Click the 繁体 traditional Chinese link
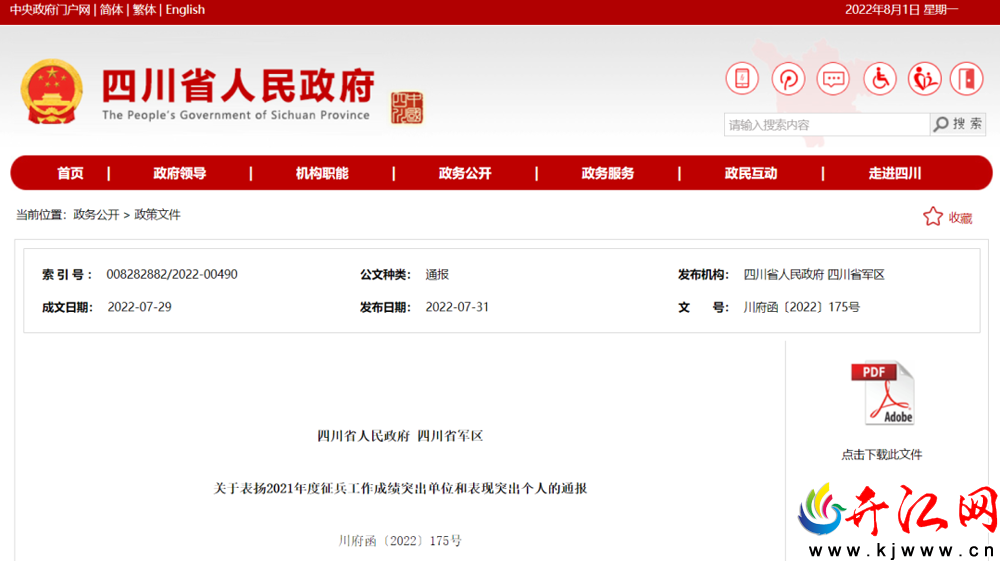Viewport: 1000px width, 561px height. pyautogui.click(x=144, y=10)
